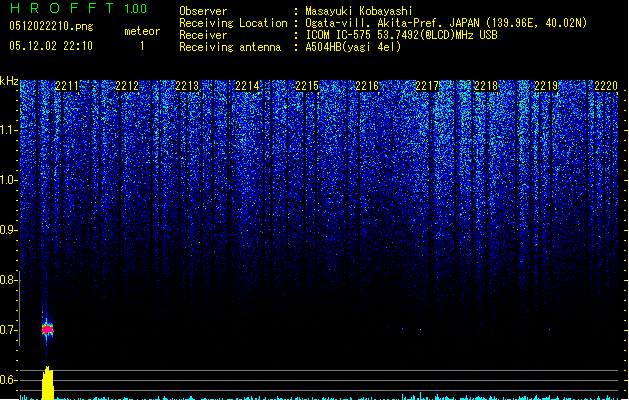Image resolution: width=629 pixels, height=400 pixels.
Task: Click the red meteor echo at 0.7 kHz
Action: [47, 330]
